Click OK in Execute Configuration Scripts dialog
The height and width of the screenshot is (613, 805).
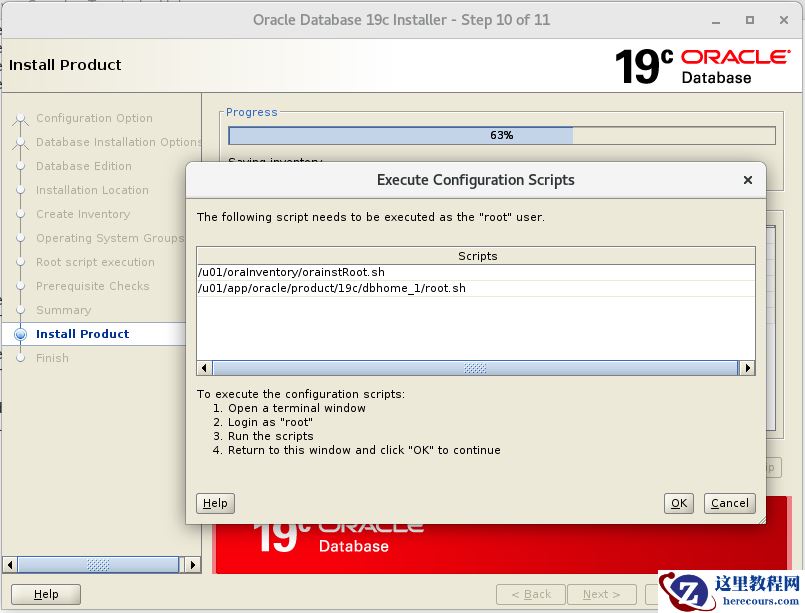[678, 503]
